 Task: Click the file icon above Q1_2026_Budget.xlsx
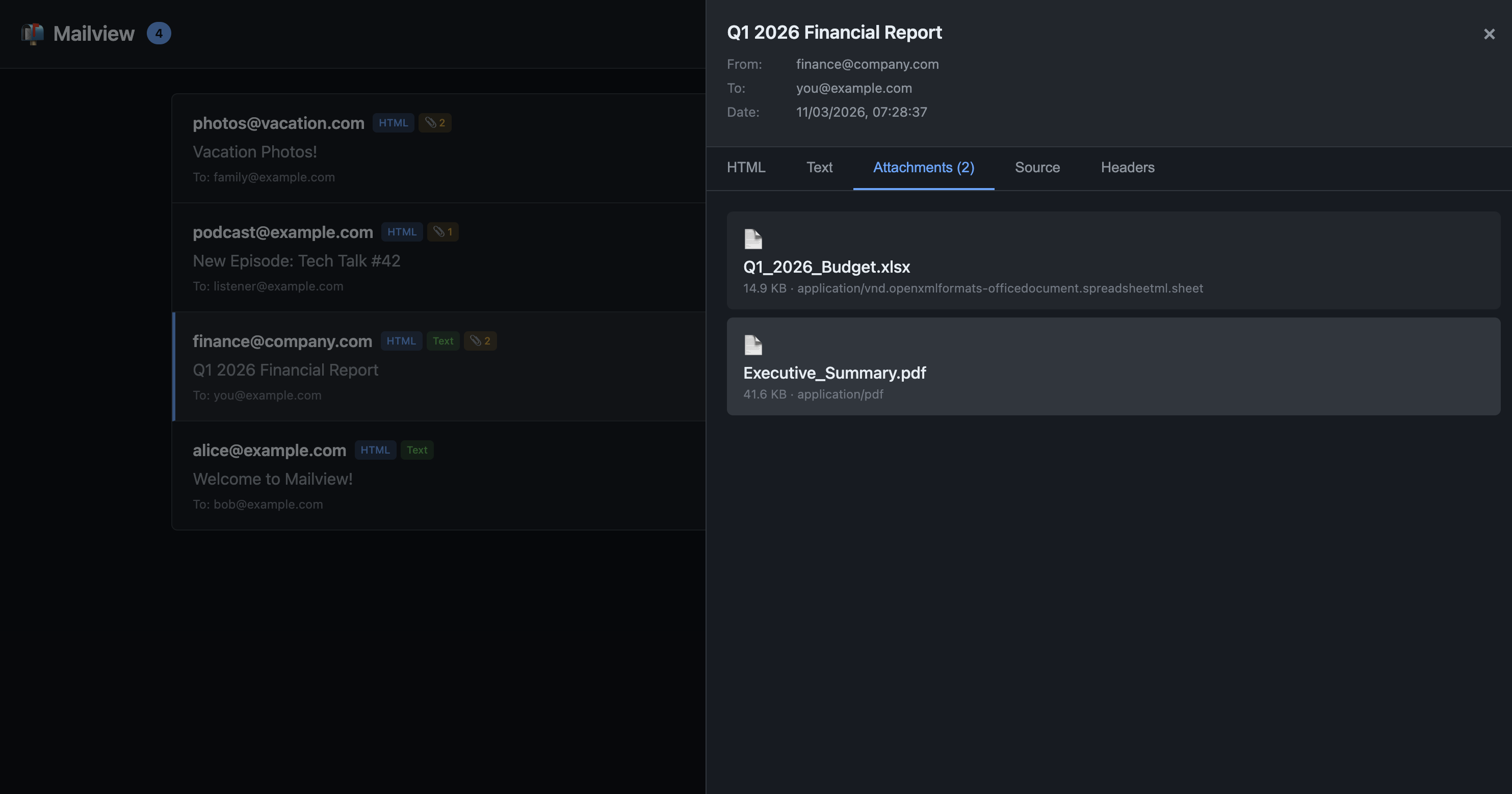[x=753, y=239]
